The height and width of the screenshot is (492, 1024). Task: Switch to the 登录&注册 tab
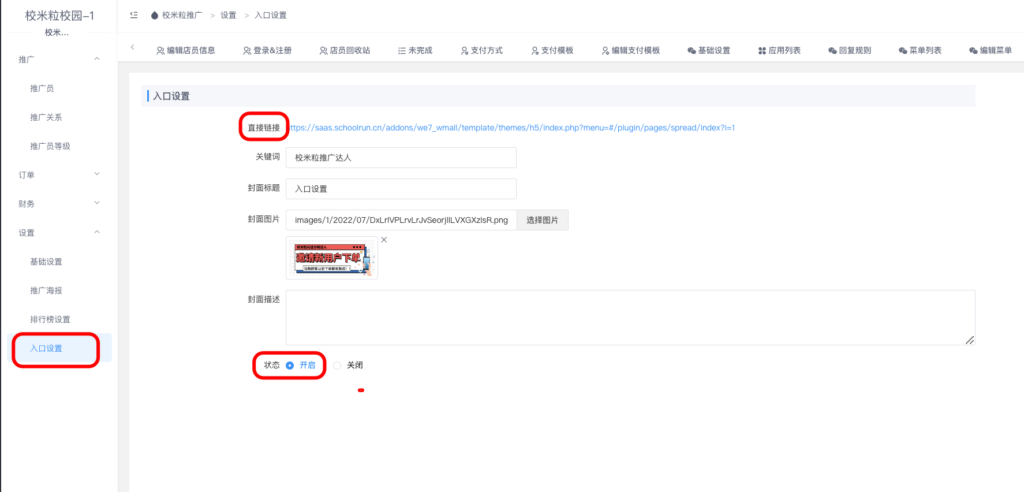click(x=267, y=50)
